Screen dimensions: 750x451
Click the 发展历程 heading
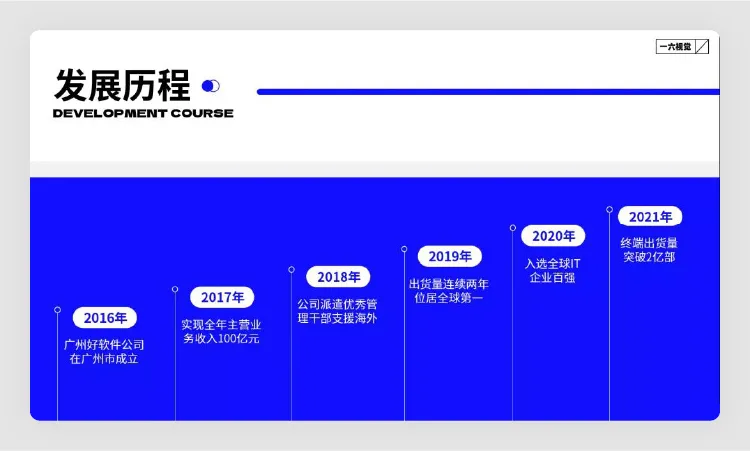point(122,86)
